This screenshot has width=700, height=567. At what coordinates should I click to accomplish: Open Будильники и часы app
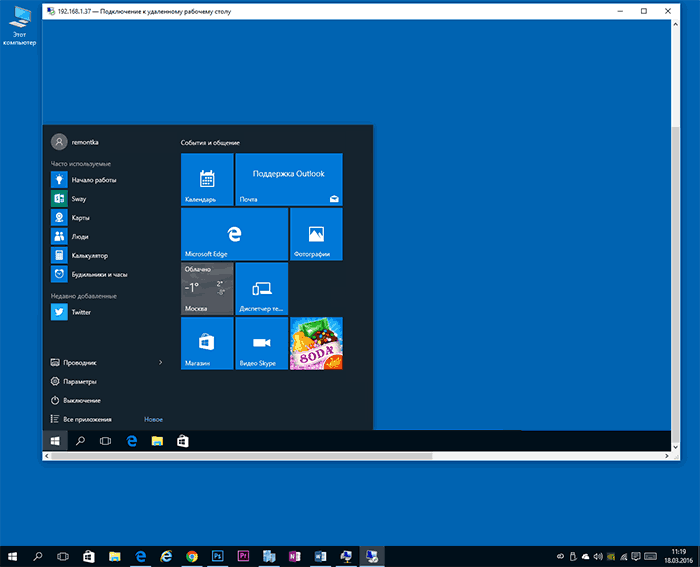click(89, 274)
